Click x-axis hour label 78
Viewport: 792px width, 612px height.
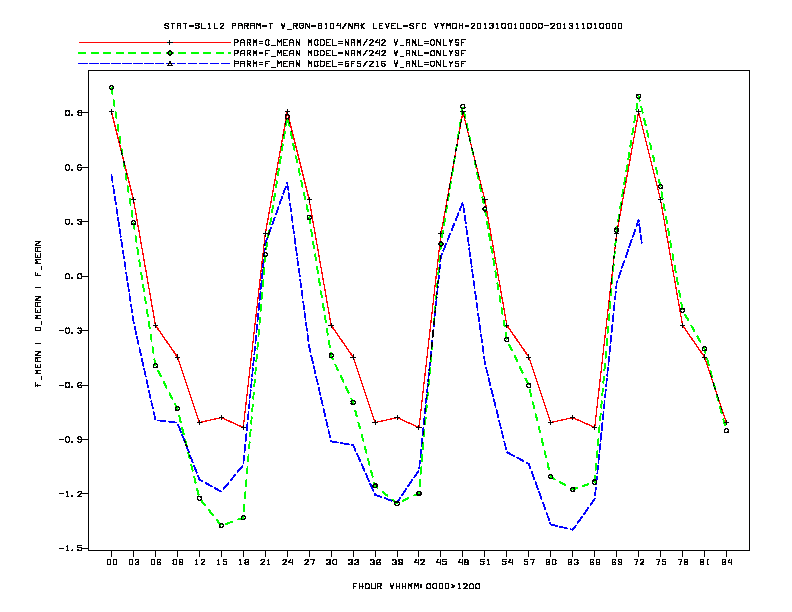[682, 562]
